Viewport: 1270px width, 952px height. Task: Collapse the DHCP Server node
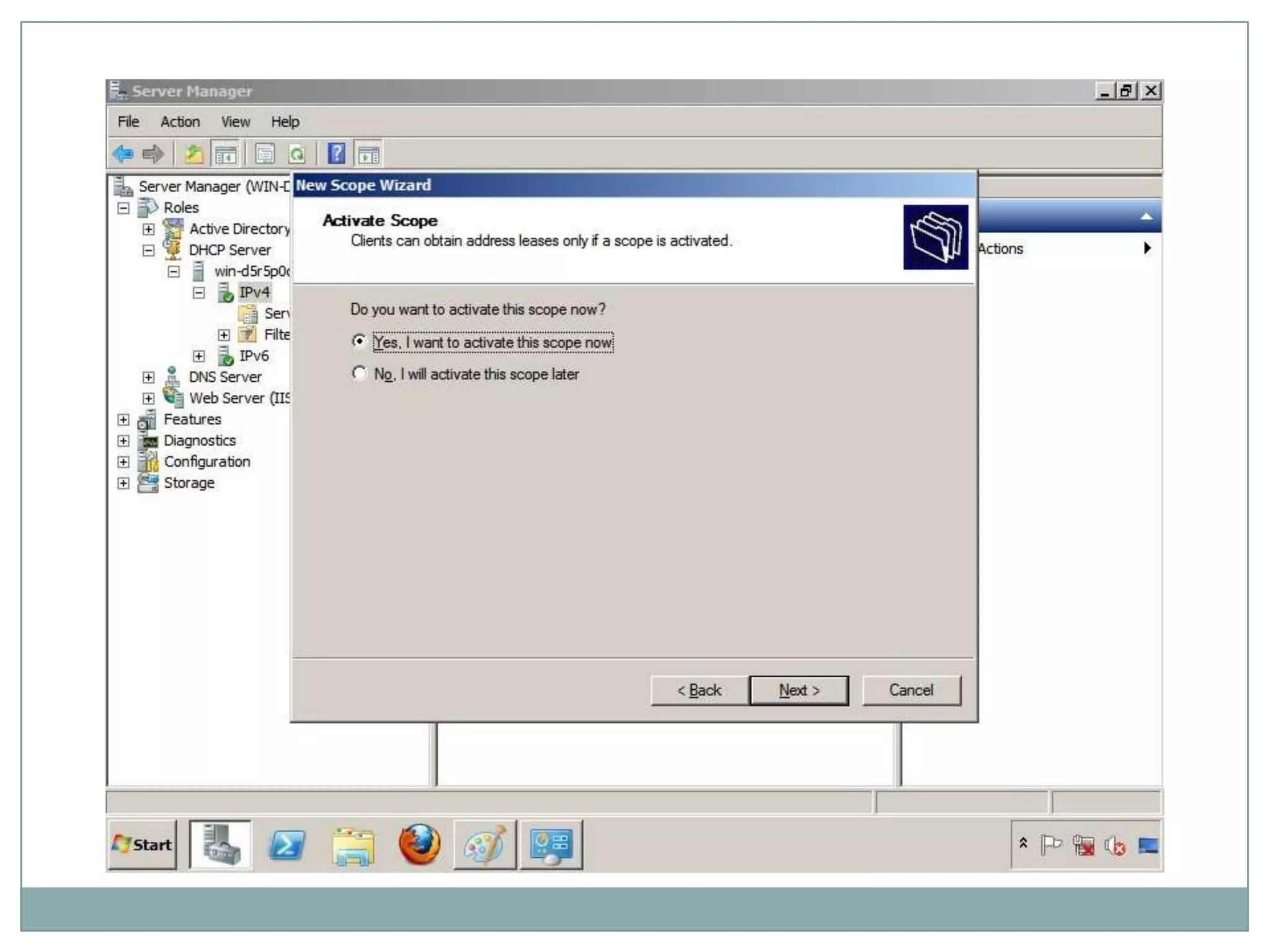point(148,250)
